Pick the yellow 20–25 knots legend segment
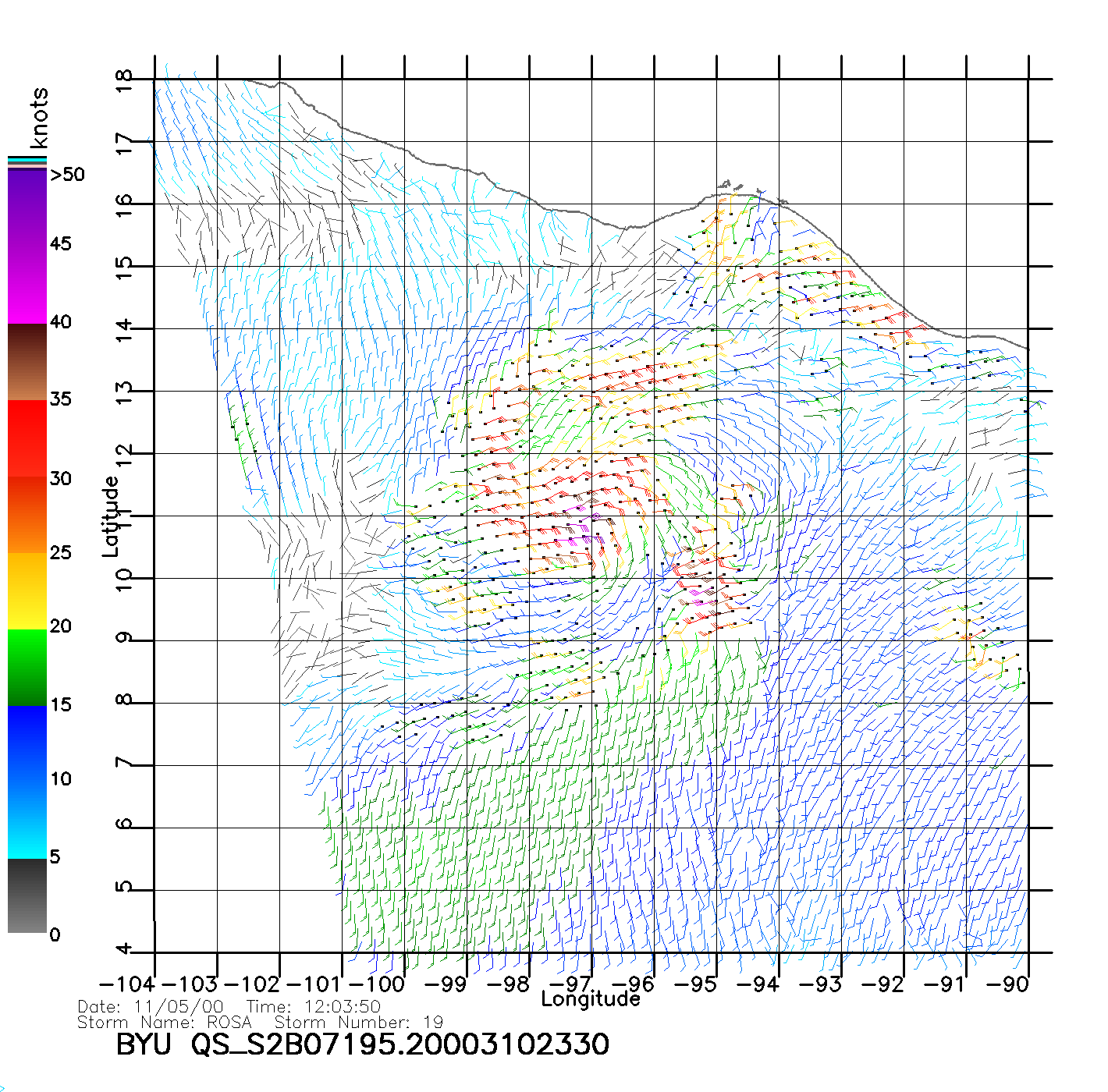Viewport: 1108px width, 1092px height. click(27, 590)
